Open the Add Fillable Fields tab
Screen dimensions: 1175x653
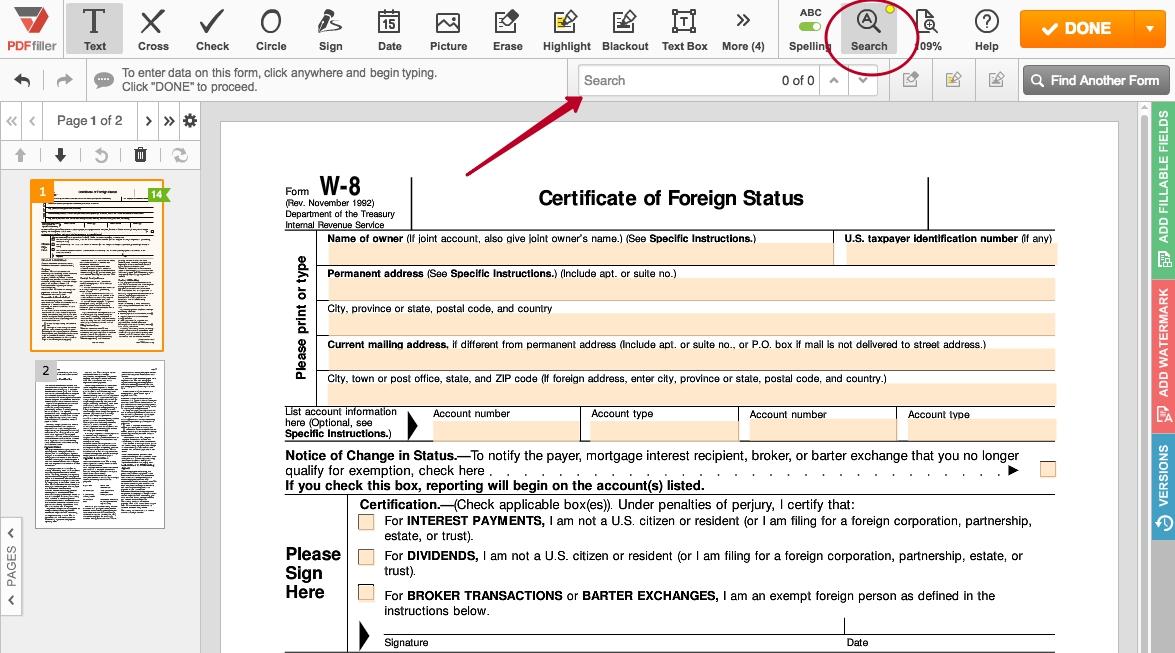click(1163, 190)
